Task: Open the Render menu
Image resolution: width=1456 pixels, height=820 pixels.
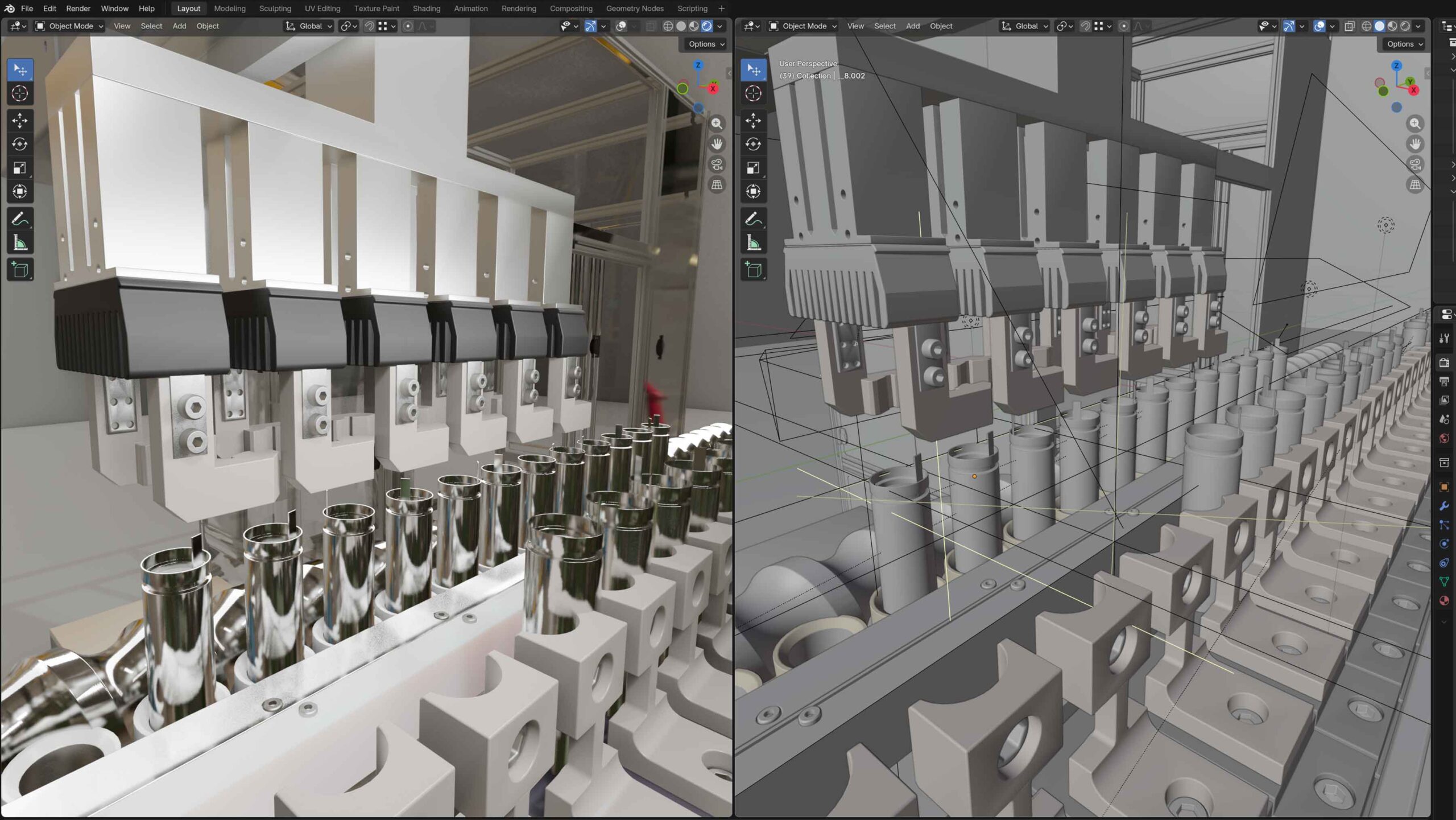Action: click(78, 9)
